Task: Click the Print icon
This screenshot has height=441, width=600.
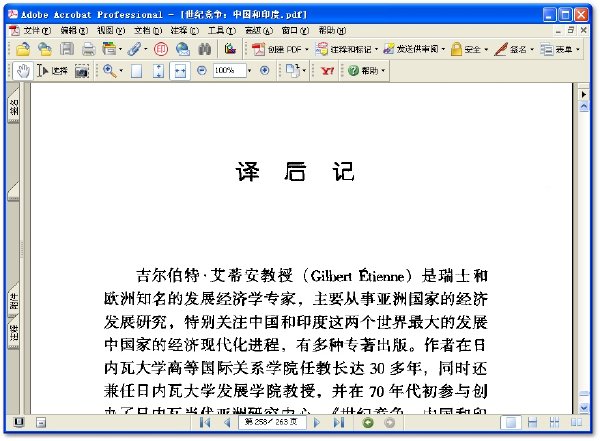Action: click(x=88, y=49)
